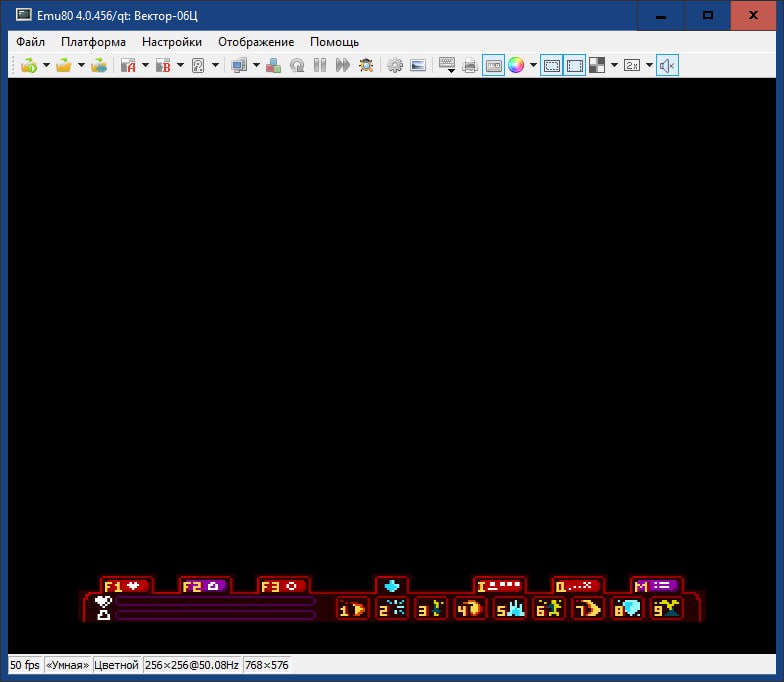Expand the color mode dropdown arrow
Viewport: 784px width, 682px height.
[x=533, y=66]
